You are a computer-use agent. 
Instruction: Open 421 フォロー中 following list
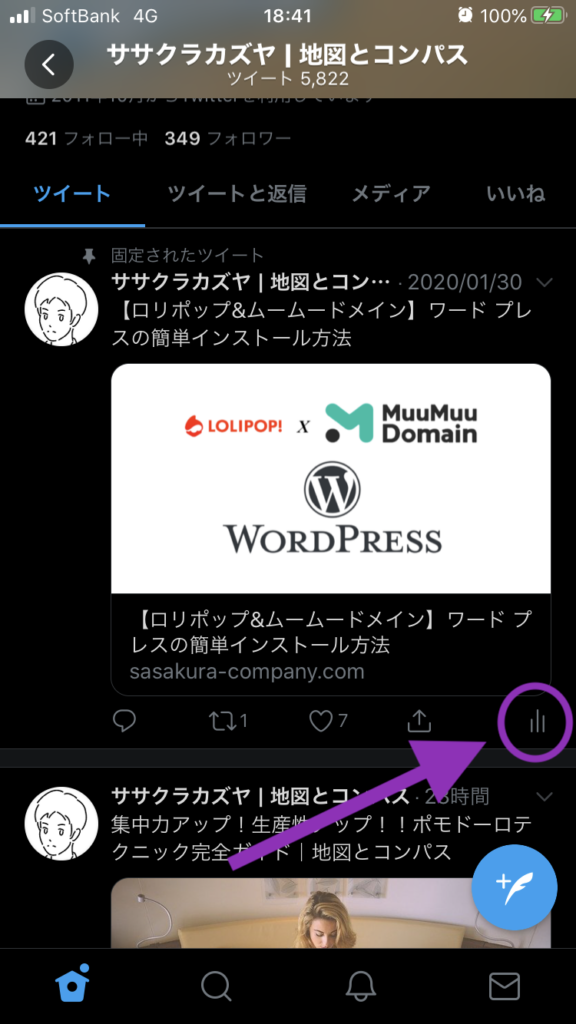point(86,138)
